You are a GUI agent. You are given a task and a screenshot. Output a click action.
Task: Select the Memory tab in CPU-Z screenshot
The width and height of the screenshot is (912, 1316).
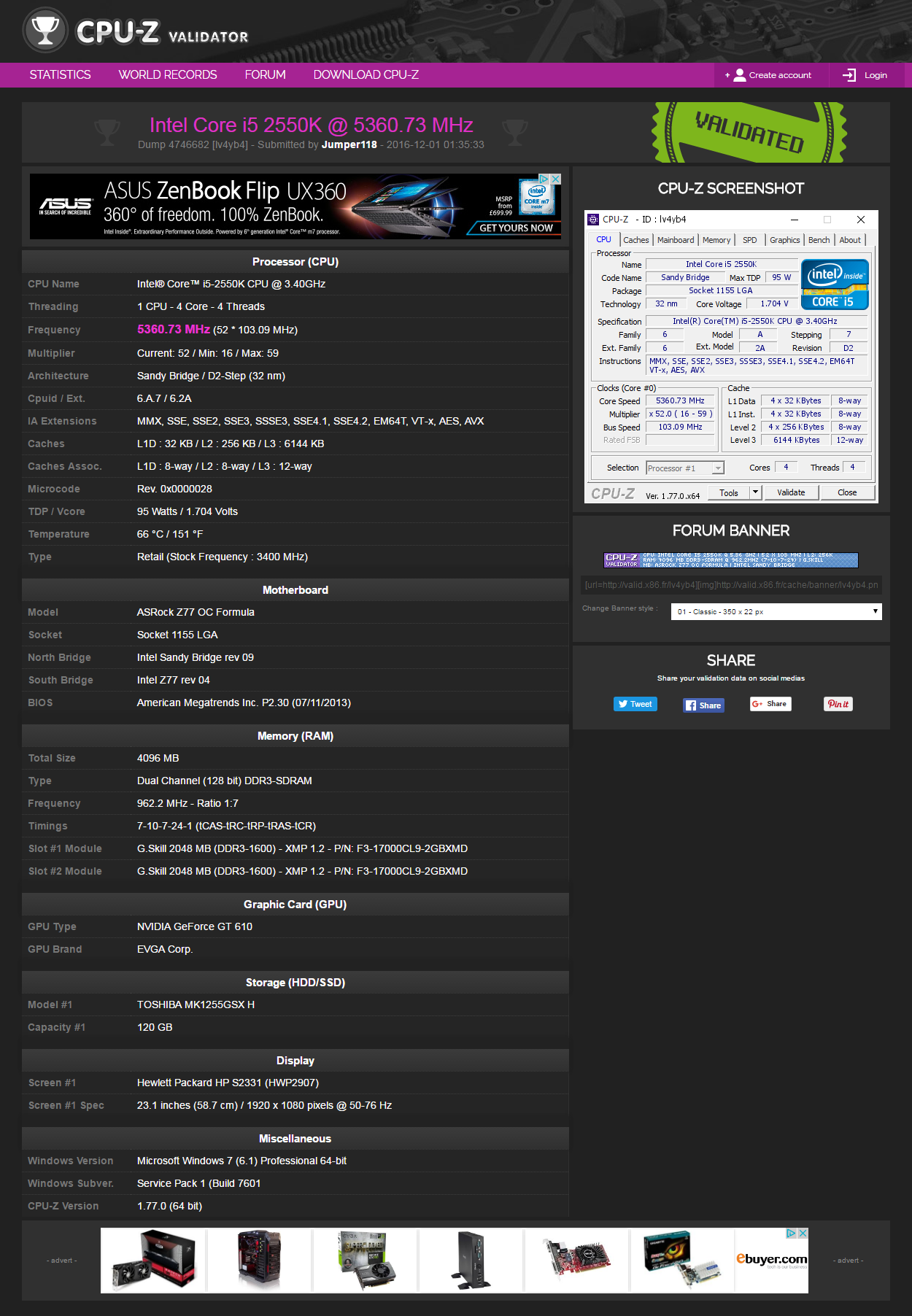(716, 240)
